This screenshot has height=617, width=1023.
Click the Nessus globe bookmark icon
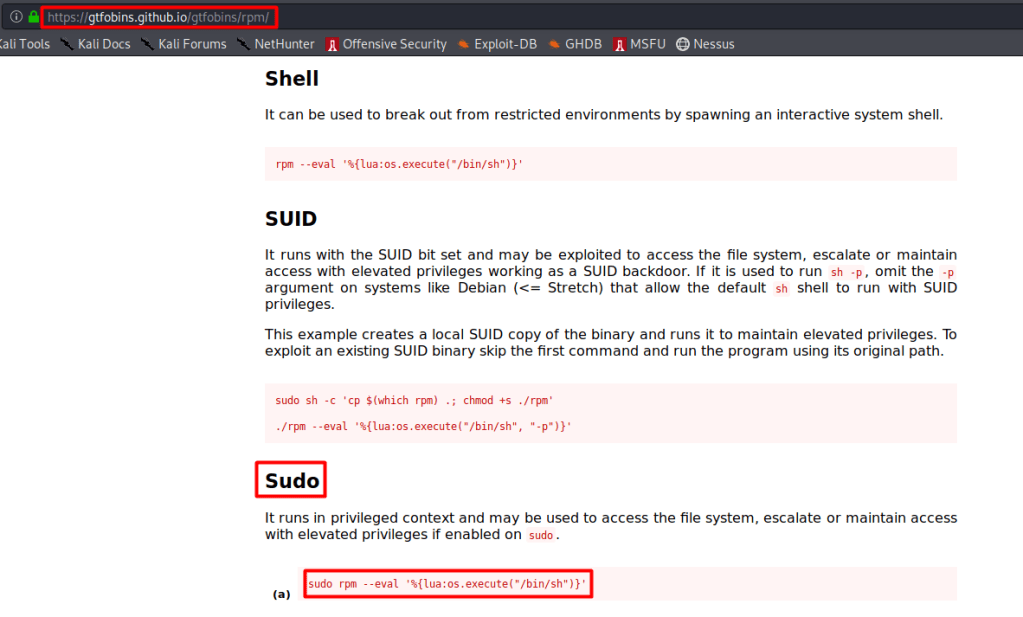tap(683, 44)
